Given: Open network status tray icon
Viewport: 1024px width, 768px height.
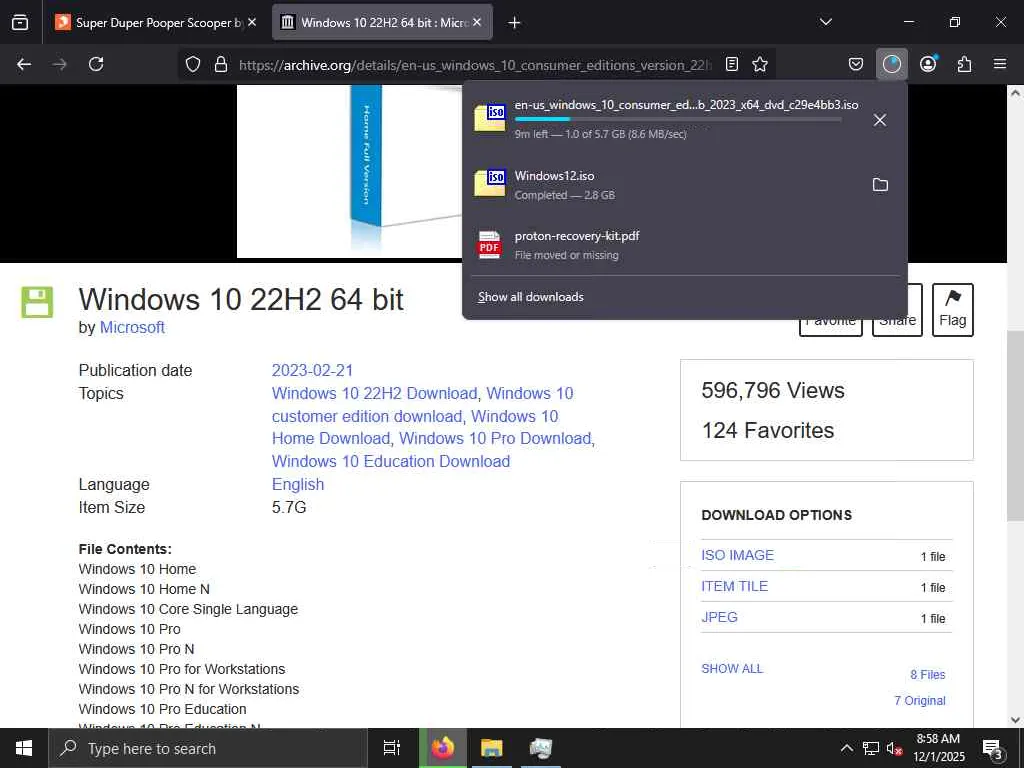Looking at the screenshot, I should click(x=871, y=748).
